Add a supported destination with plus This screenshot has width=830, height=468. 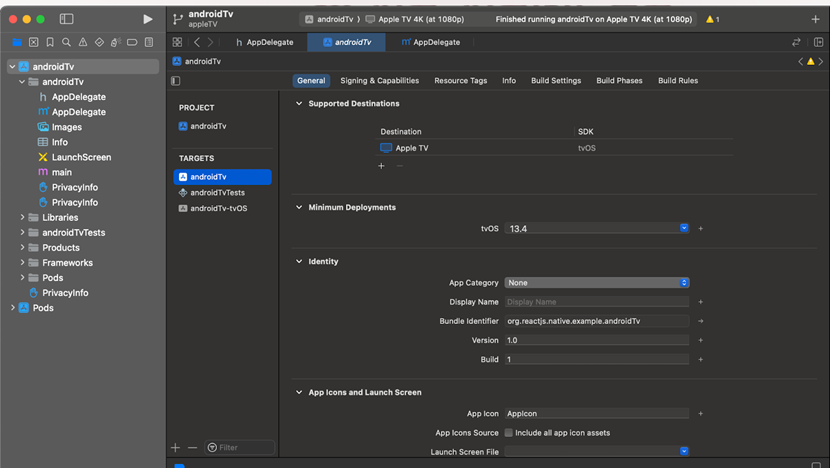(x=381, y=166)
